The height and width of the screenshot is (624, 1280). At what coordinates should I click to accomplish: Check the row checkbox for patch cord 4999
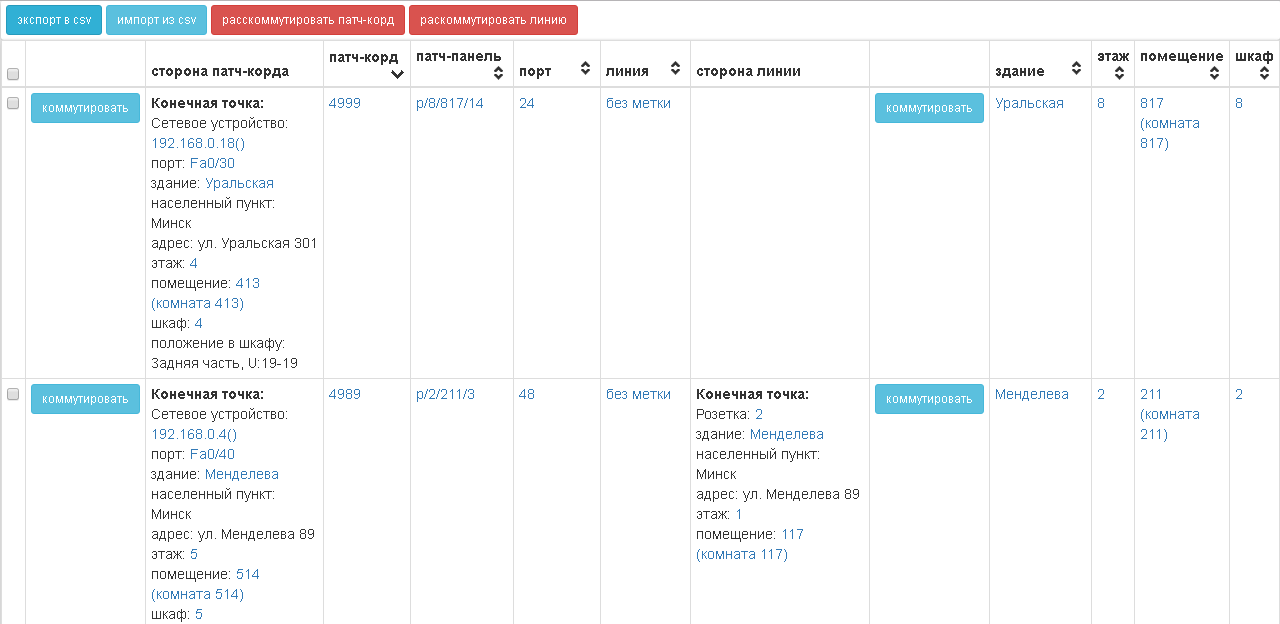click(x=13, y=103)
